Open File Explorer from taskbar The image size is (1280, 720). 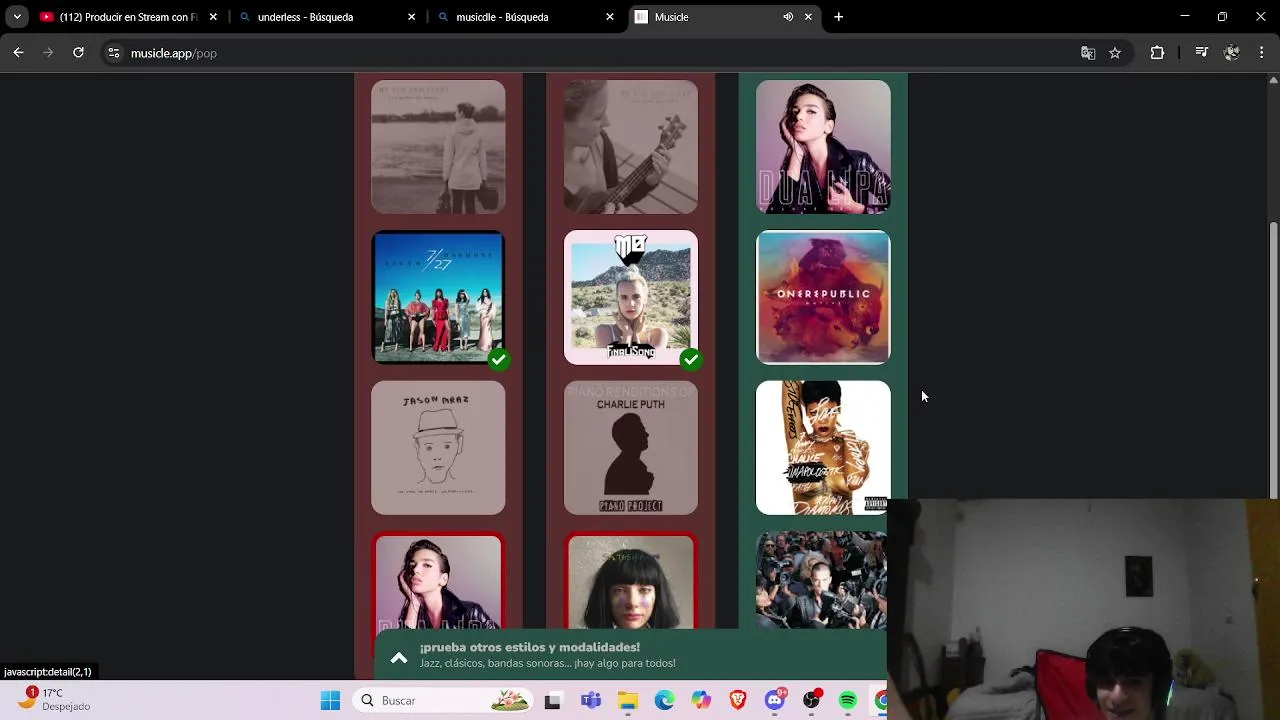point(627,701)
